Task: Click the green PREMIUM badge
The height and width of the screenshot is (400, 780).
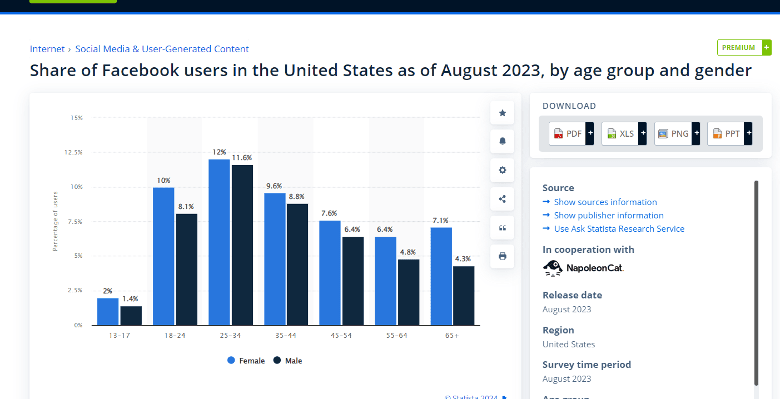Action: 744,48
